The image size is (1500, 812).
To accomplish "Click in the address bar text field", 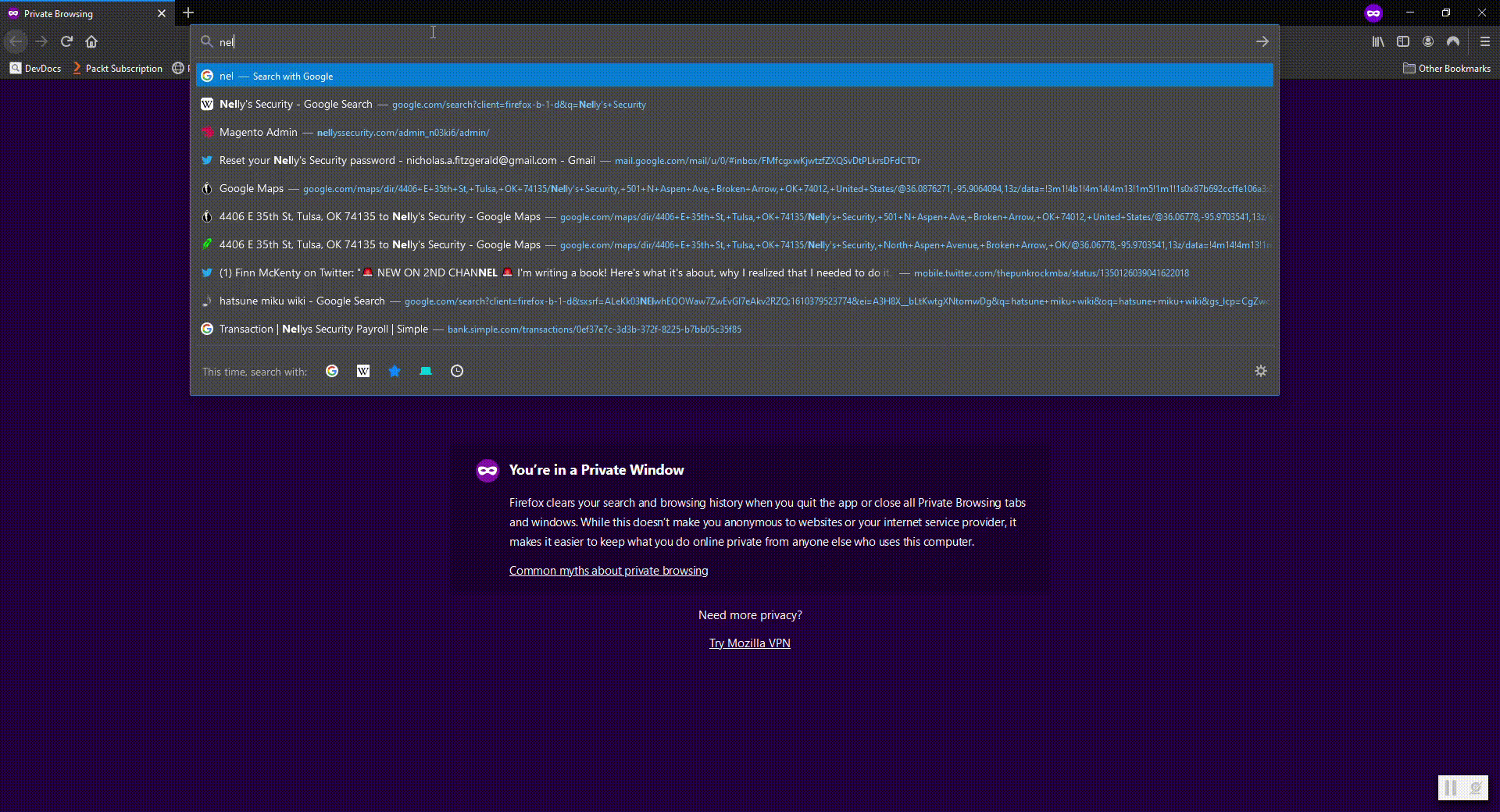I will click(734, 41).
